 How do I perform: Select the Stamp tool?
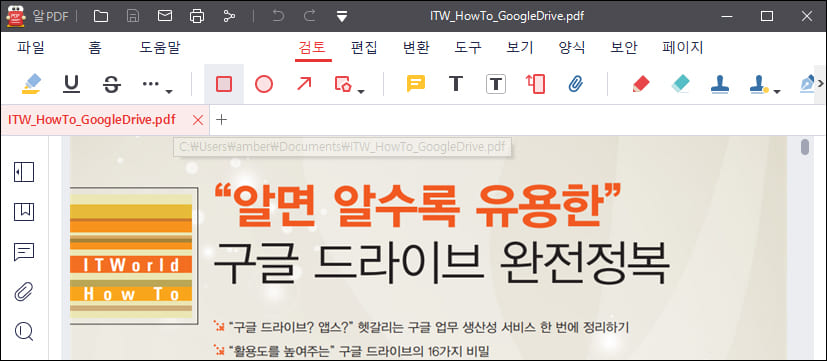[x=720, y=84]
